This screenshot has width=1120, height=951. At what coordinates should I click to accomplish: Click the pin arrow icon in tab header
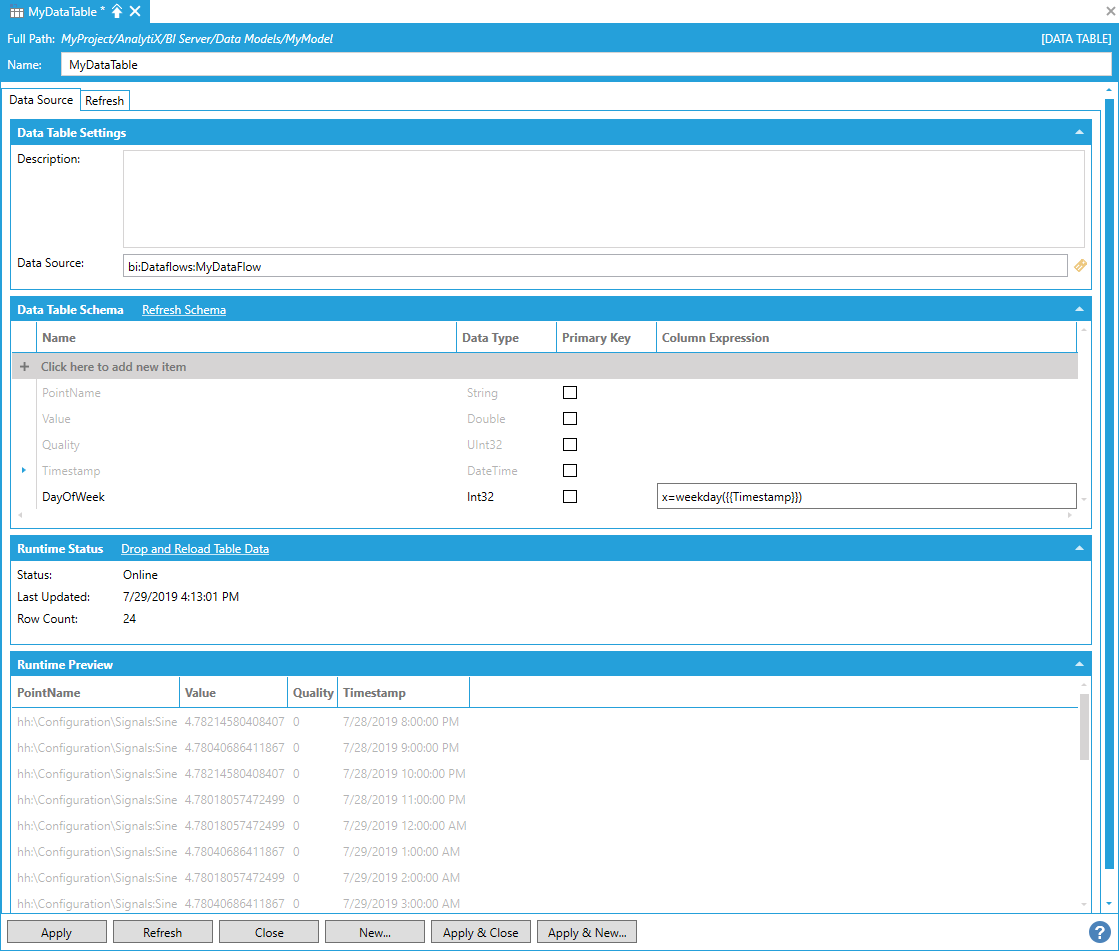point(117,11)
